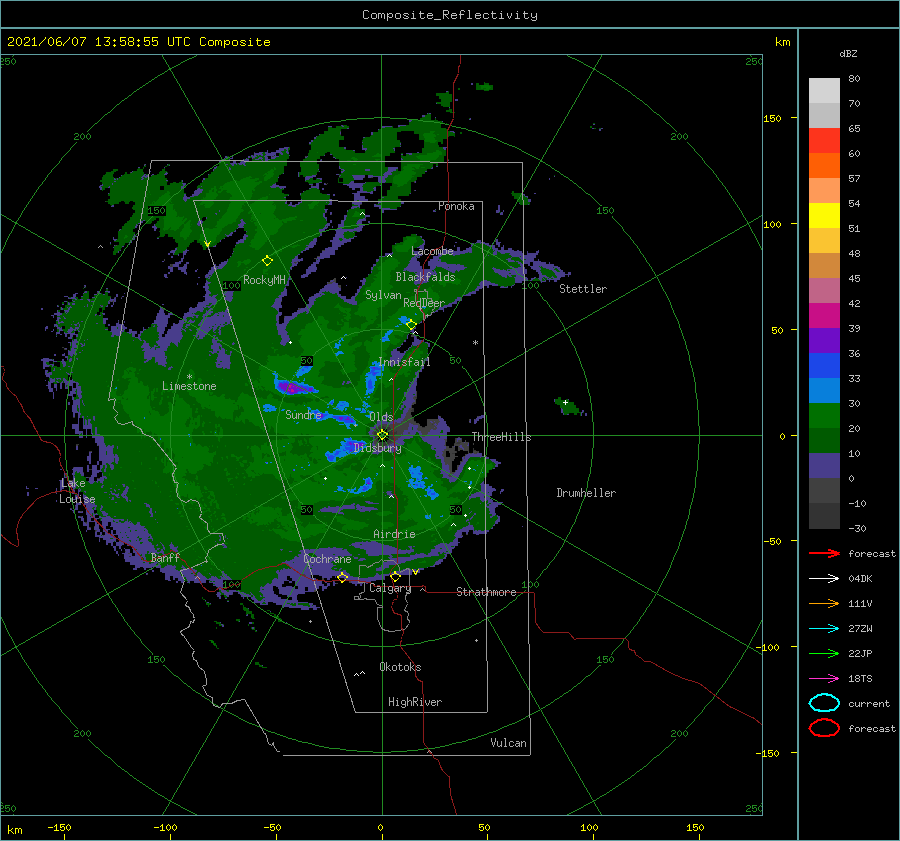Select the blue 36 dBZ color swatch

click(x=824, y=365)
